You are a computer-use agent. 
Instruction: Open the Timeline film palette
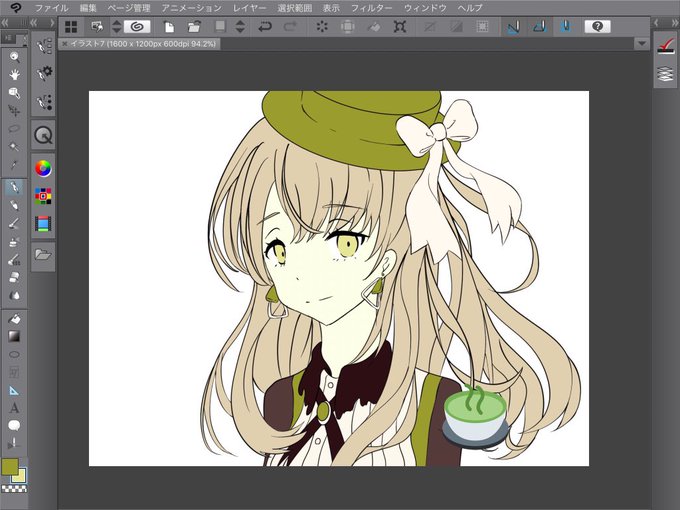tap(43, 224)
